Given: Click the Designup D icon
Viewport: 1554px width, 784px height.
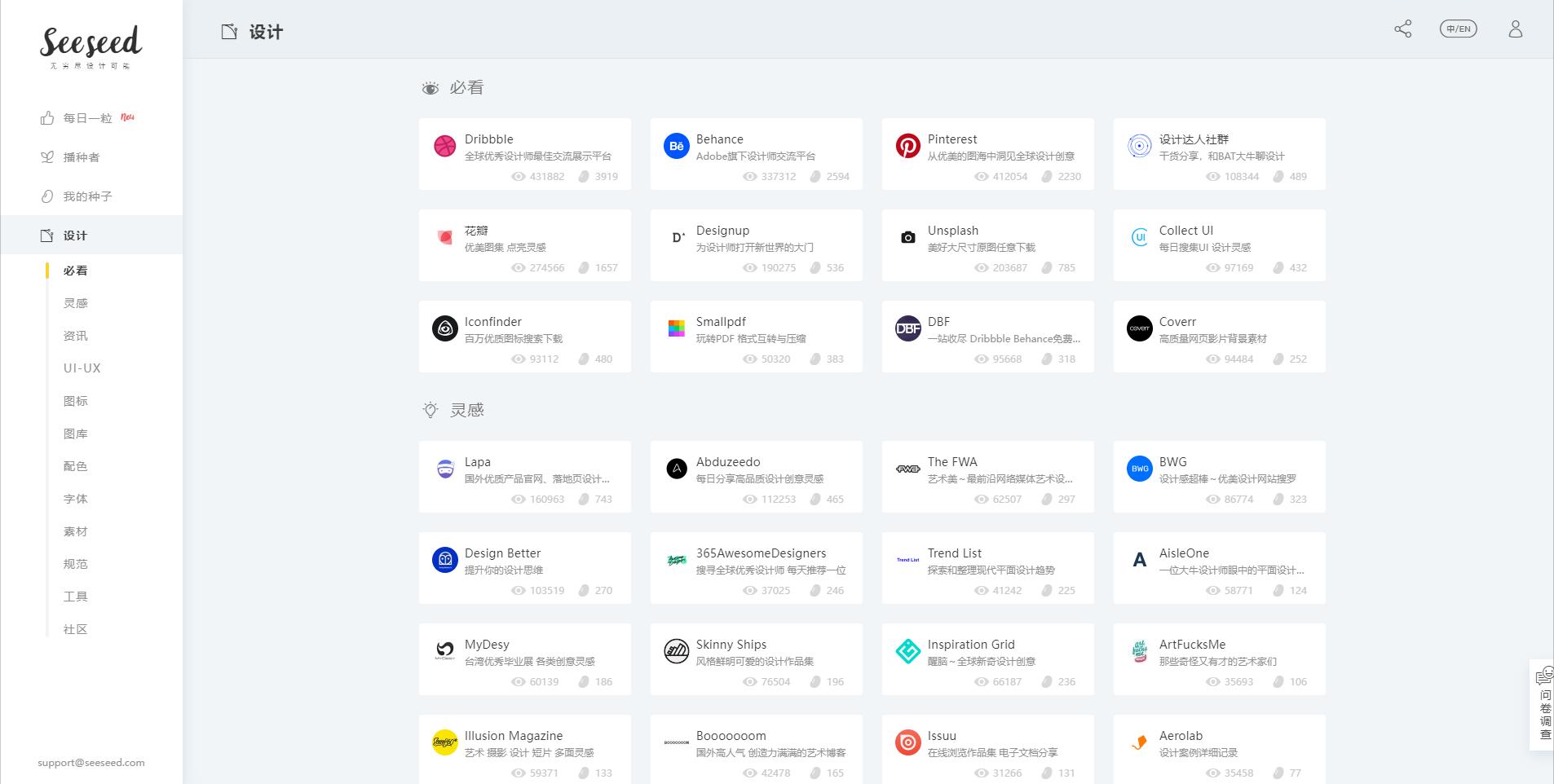Looking at the screenshot, I should click(677, 237).
